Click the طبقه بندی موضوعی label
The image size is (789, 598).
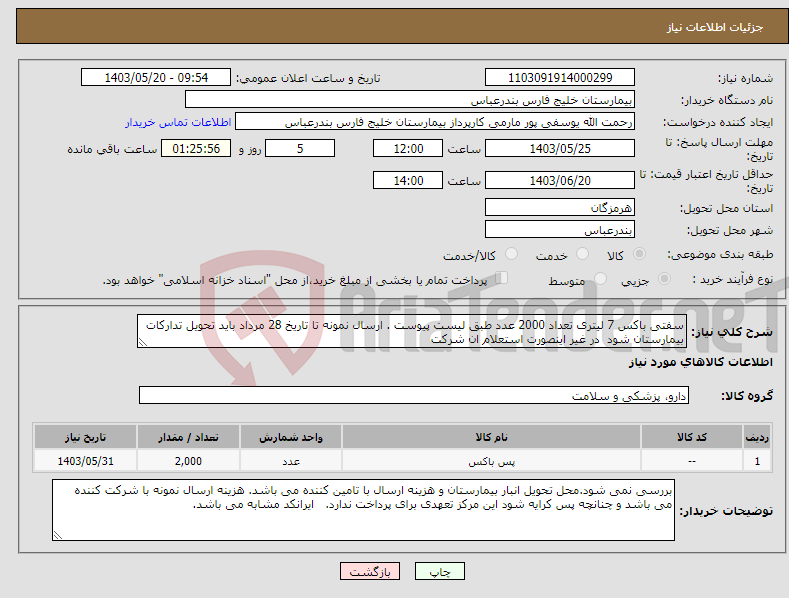tap(720, 254)
